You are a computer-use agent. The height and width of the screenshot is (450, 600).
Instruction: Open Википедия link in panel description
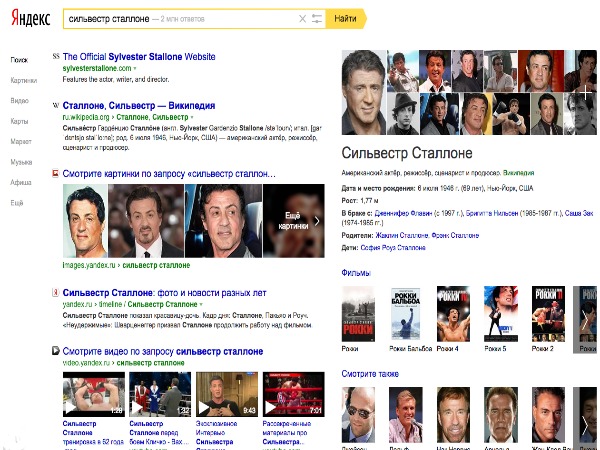tap(518, 173)
